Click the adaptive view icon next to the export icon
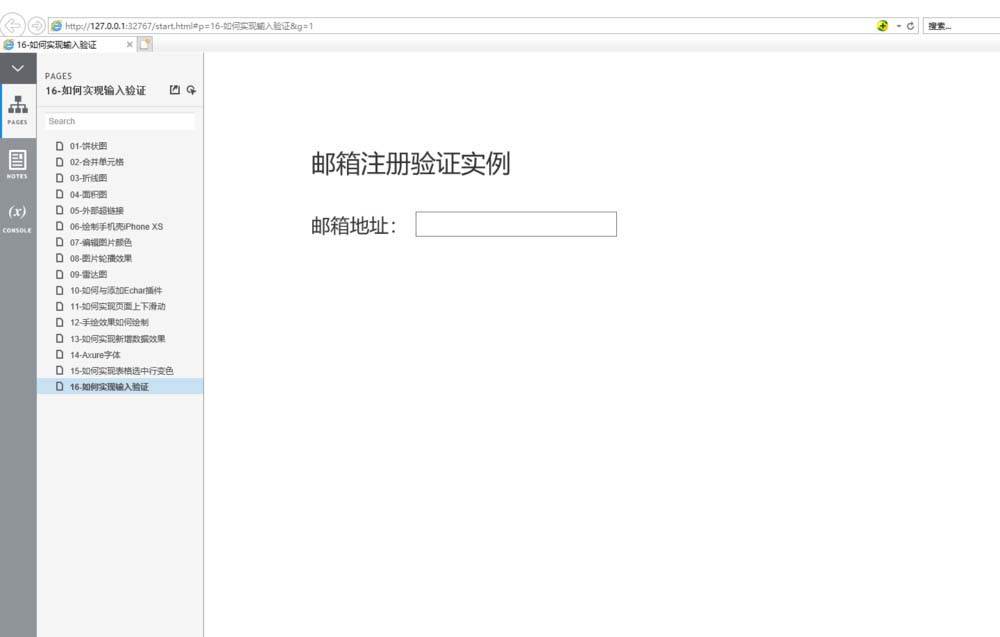This screenshot has height=637, width=1000. click(191, 90)
